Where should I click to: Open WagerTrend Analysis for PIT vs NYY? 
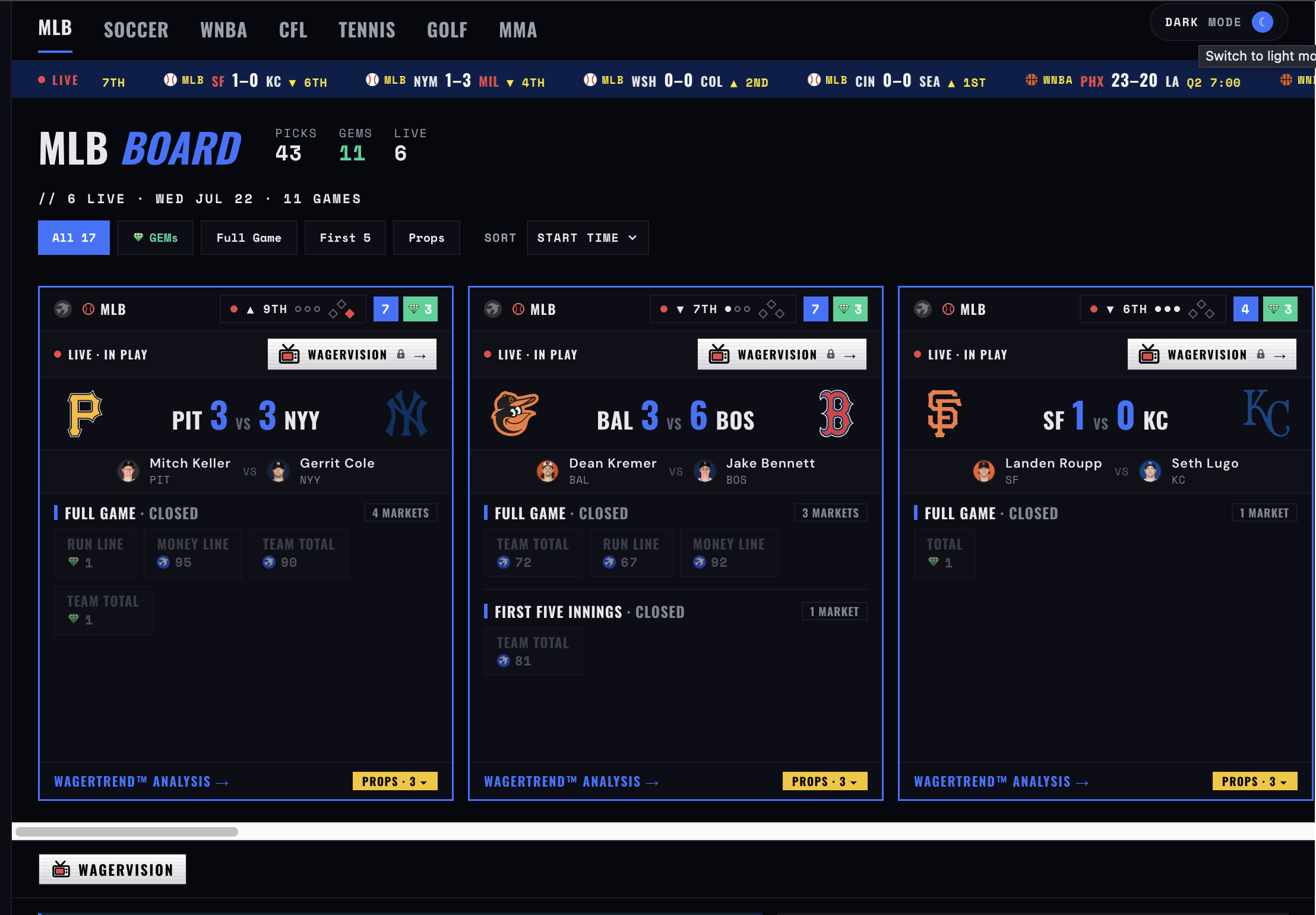click(141, 782)
